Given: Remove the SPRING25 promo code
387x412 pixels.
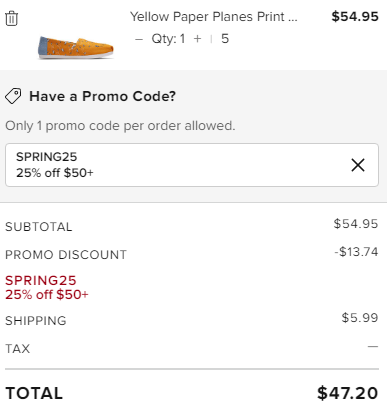Looking at the screenshot, I should [x=358, y=165].
